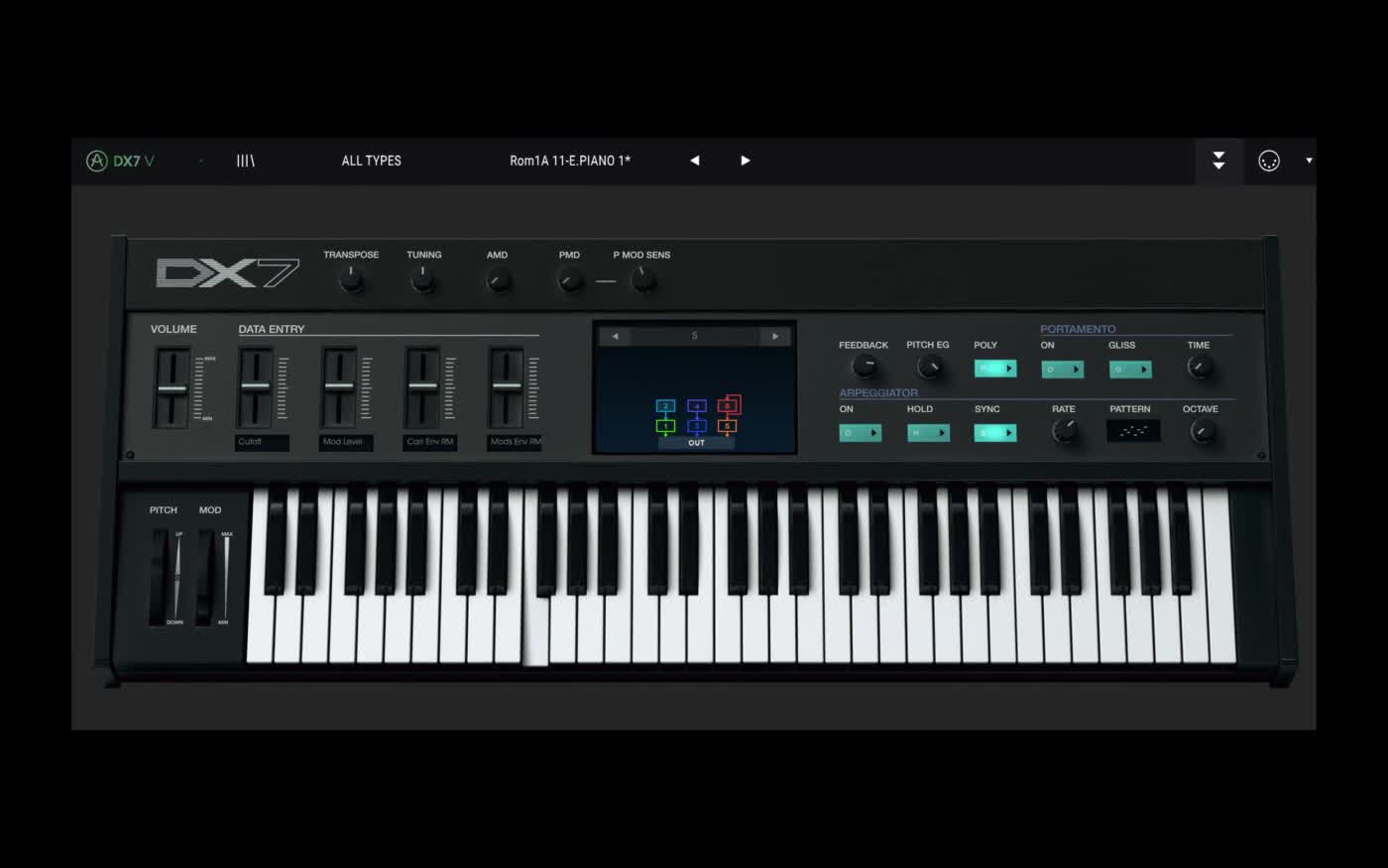The image size is (1388, 868).
Task: Click the advanced panel double-arrow icon
Action: [1218, 161]
